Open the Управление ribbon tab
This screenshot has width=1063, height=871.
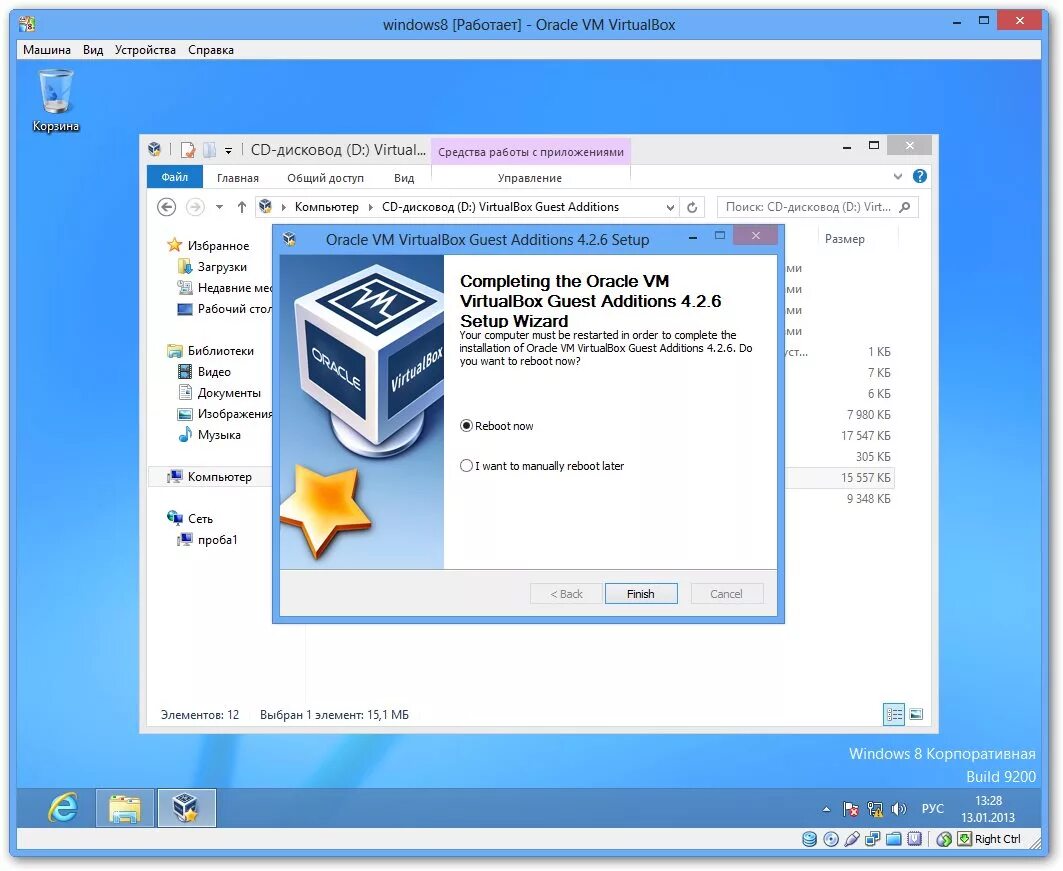pos(529,178)
